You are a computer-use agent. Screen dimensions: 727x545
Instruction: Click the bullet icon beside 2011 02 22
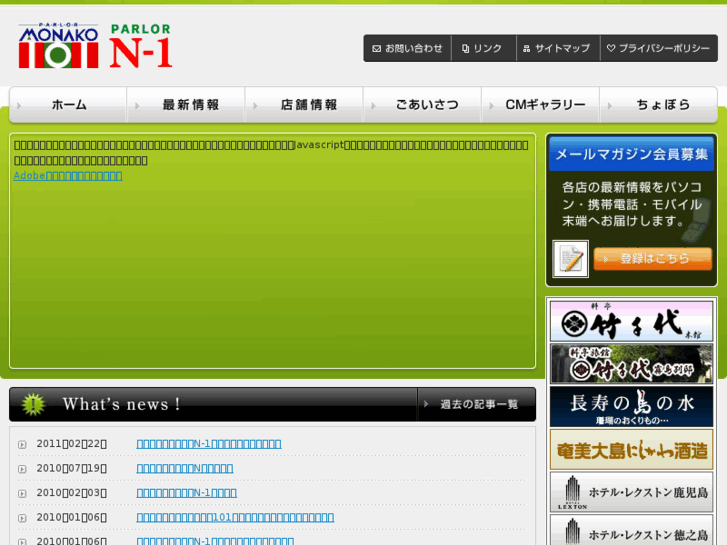tap(22, 444)
